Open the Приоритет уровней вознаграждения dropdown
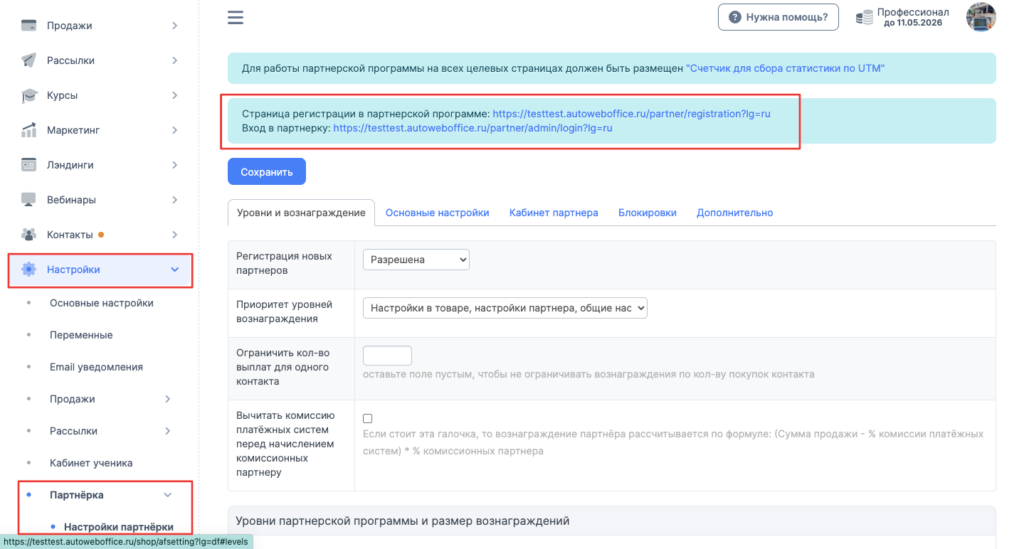This screenshot has height=549, width=1024. tap(505, 309)
